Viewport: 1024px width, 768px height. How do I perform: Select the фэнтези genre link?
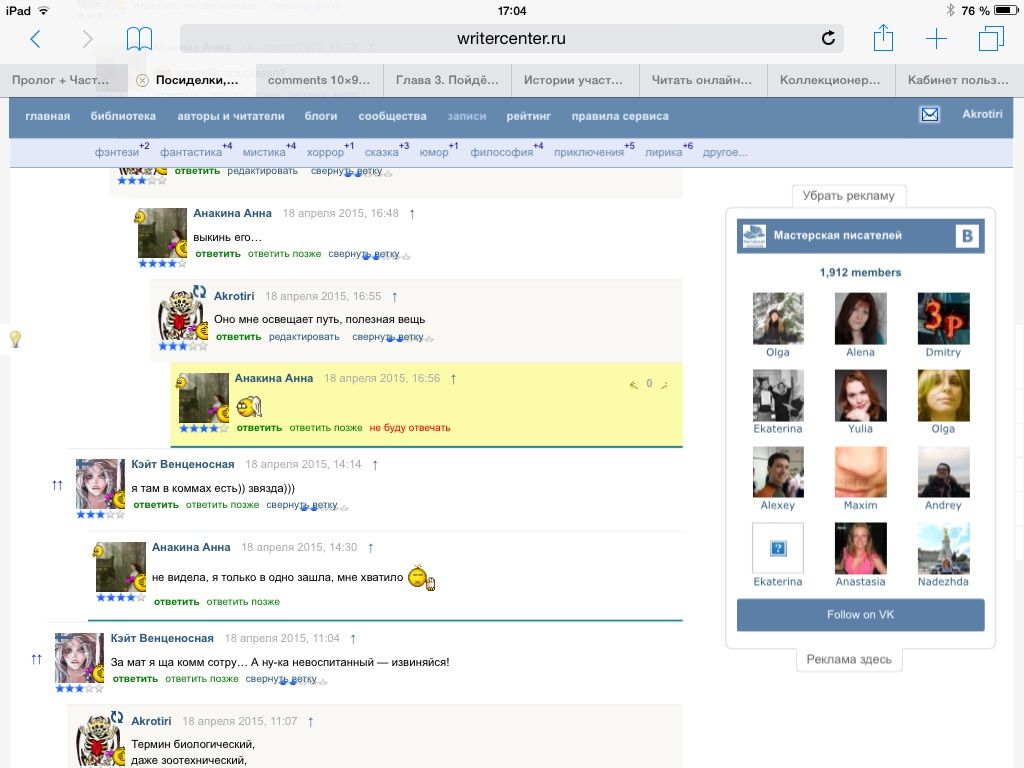117,153
